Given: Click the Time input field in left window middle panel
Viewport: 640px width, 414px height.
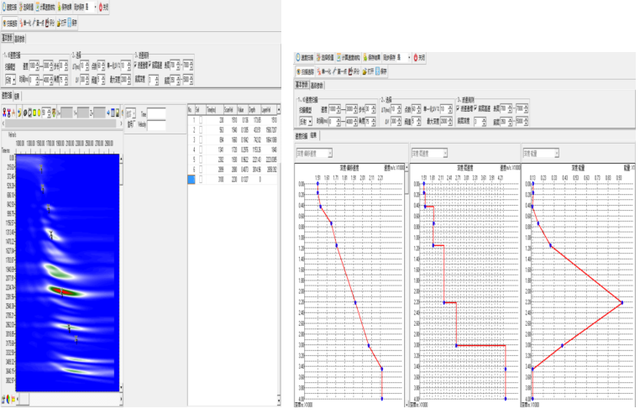Looking at the screenshot, I should (156, 114).
